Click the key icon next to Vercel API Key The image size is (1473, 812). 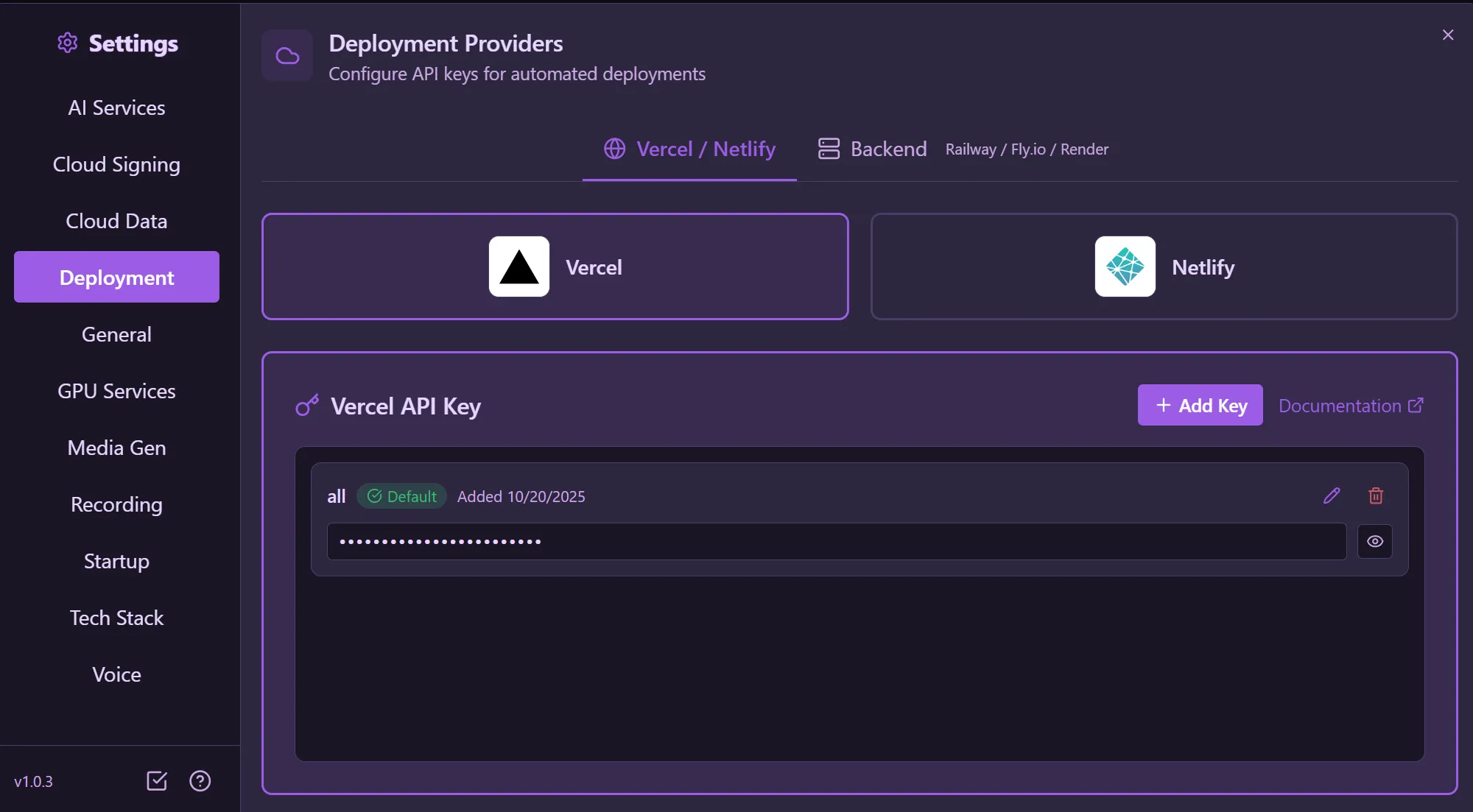click(307, 405)
